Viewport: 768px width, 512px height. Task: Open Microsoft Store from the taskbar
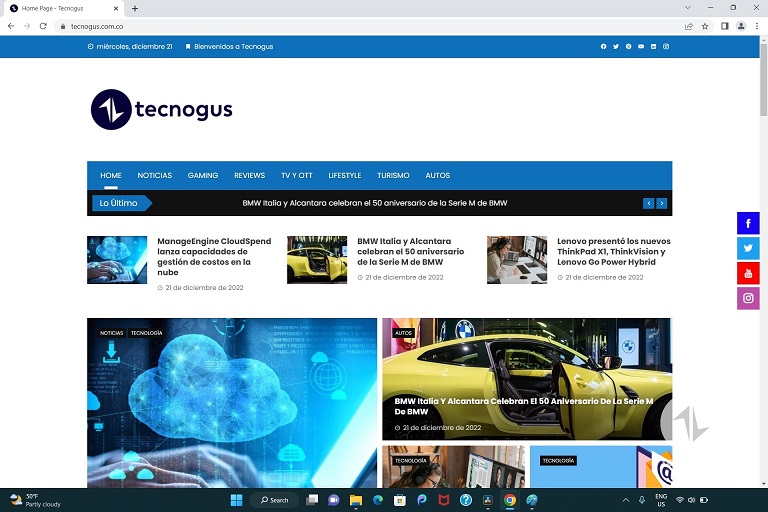click(400, 500)
